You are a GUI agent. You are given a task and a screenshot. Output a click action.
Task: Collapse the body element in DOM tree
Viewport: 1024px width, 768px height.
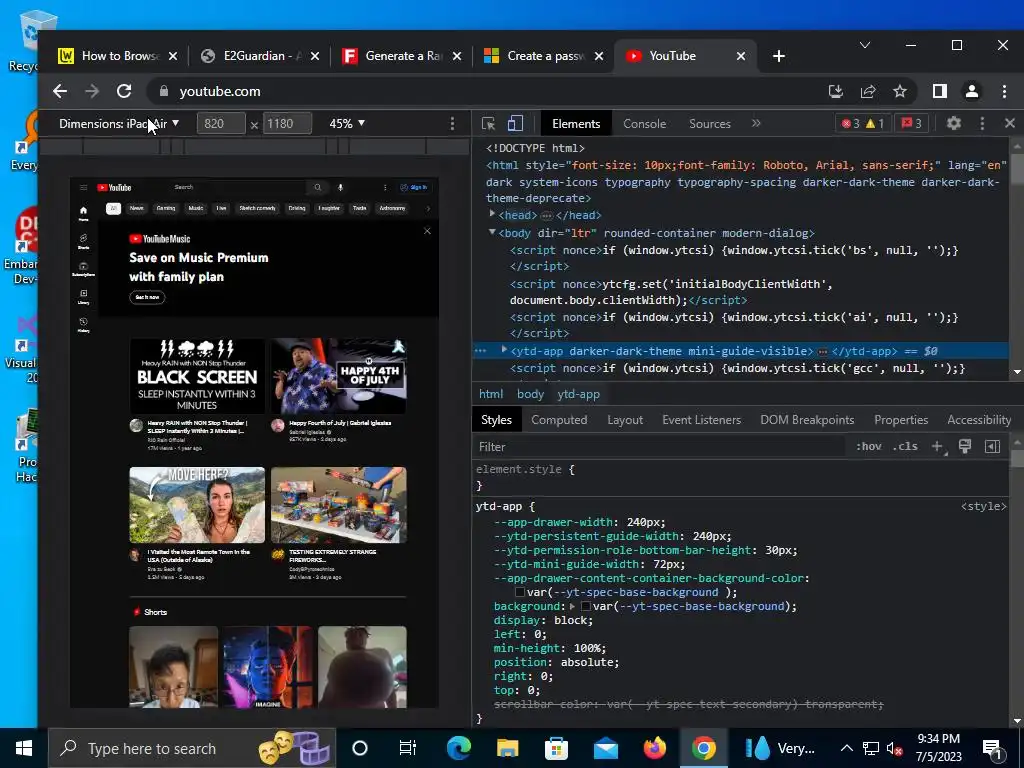pos(492,232)
